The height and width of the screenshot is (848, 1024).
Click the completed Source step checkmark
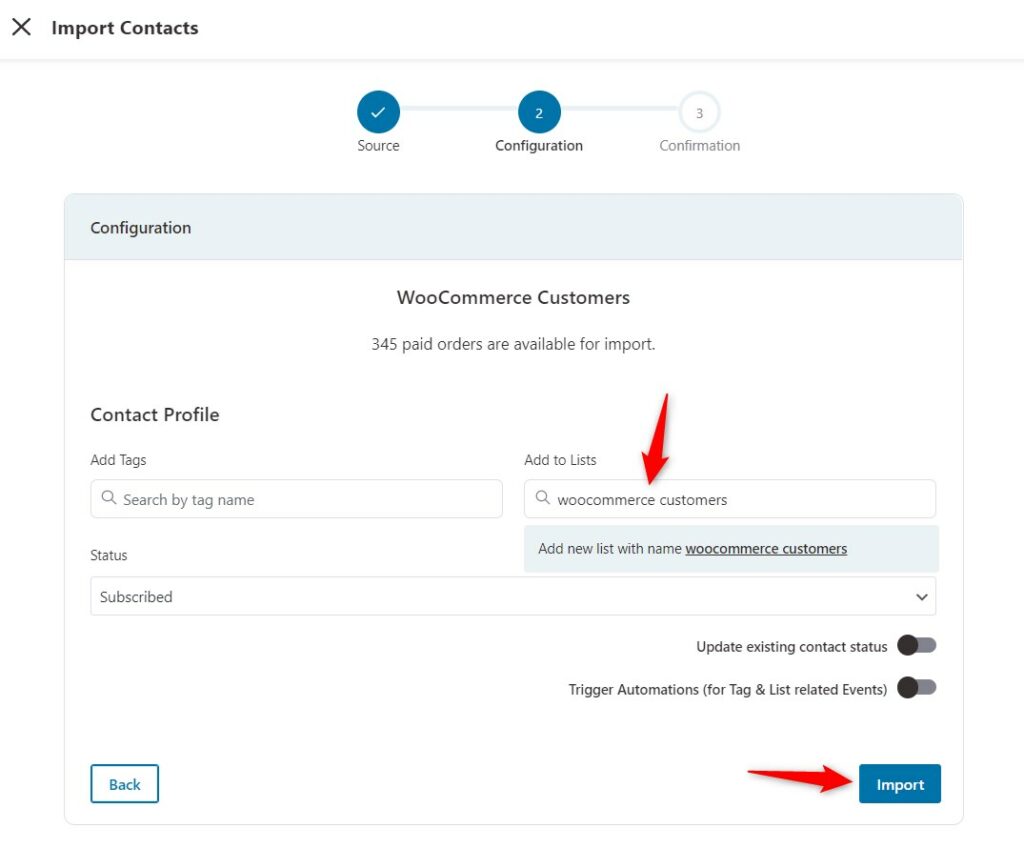(x=378, y=112)
